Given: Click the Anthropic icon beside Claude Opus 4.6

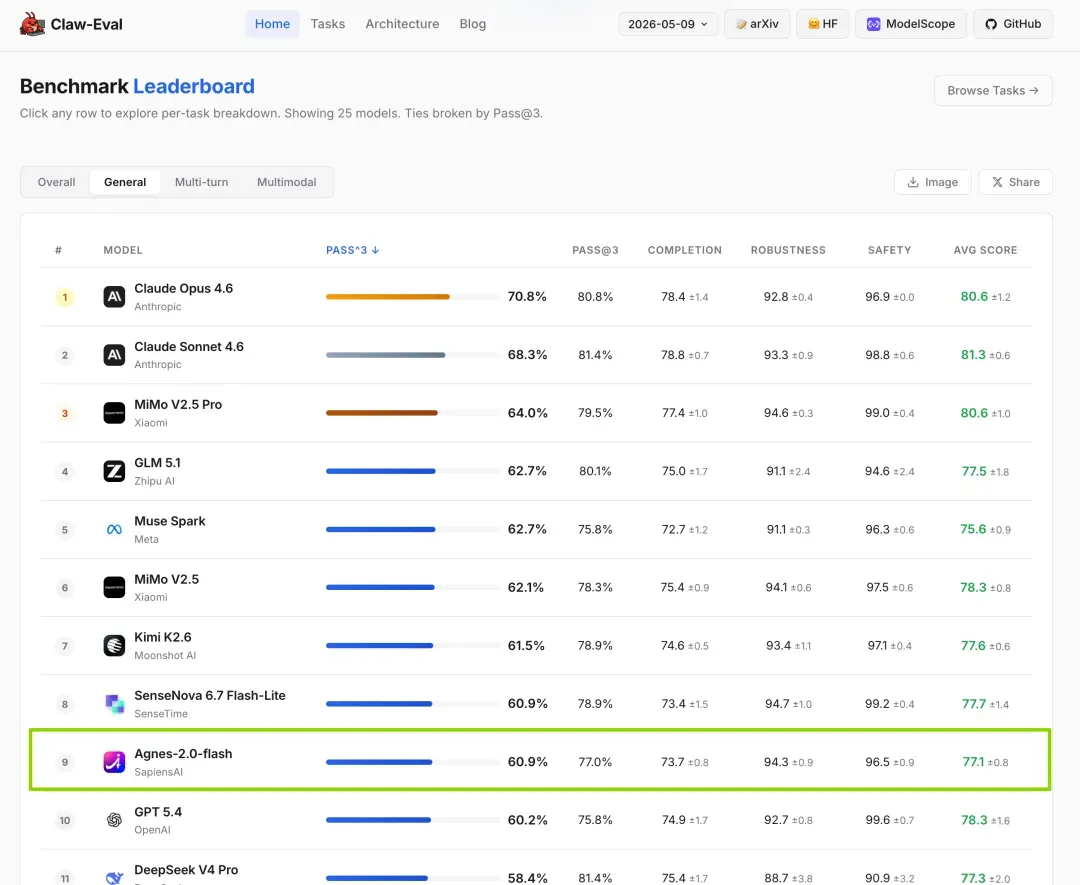Looking at the screenshot, I should click(x=114, y=297).
